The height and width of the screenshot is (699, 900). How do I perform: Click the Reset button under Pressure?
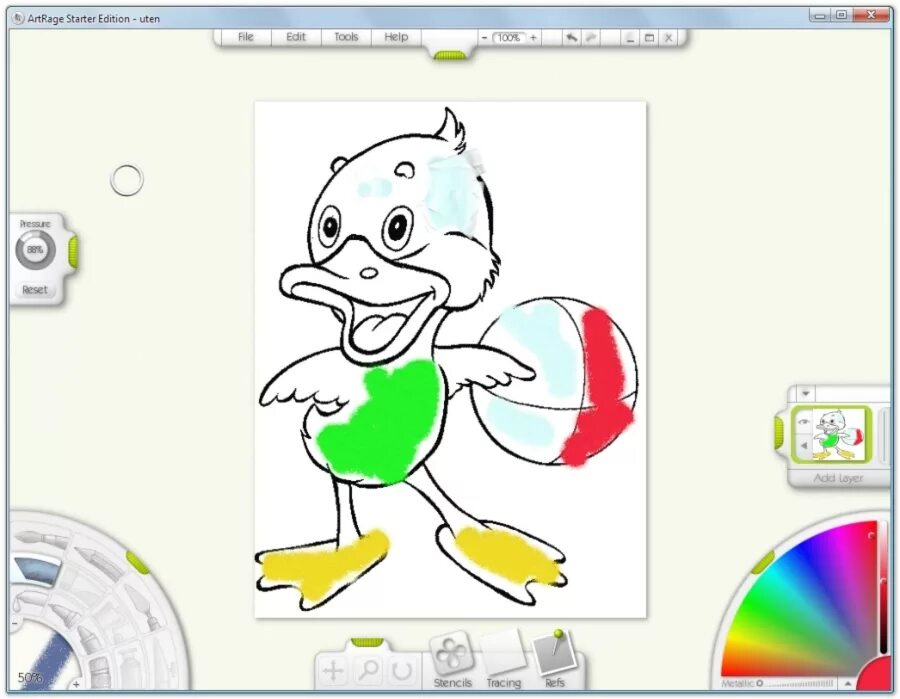click(x=35, y=290)
